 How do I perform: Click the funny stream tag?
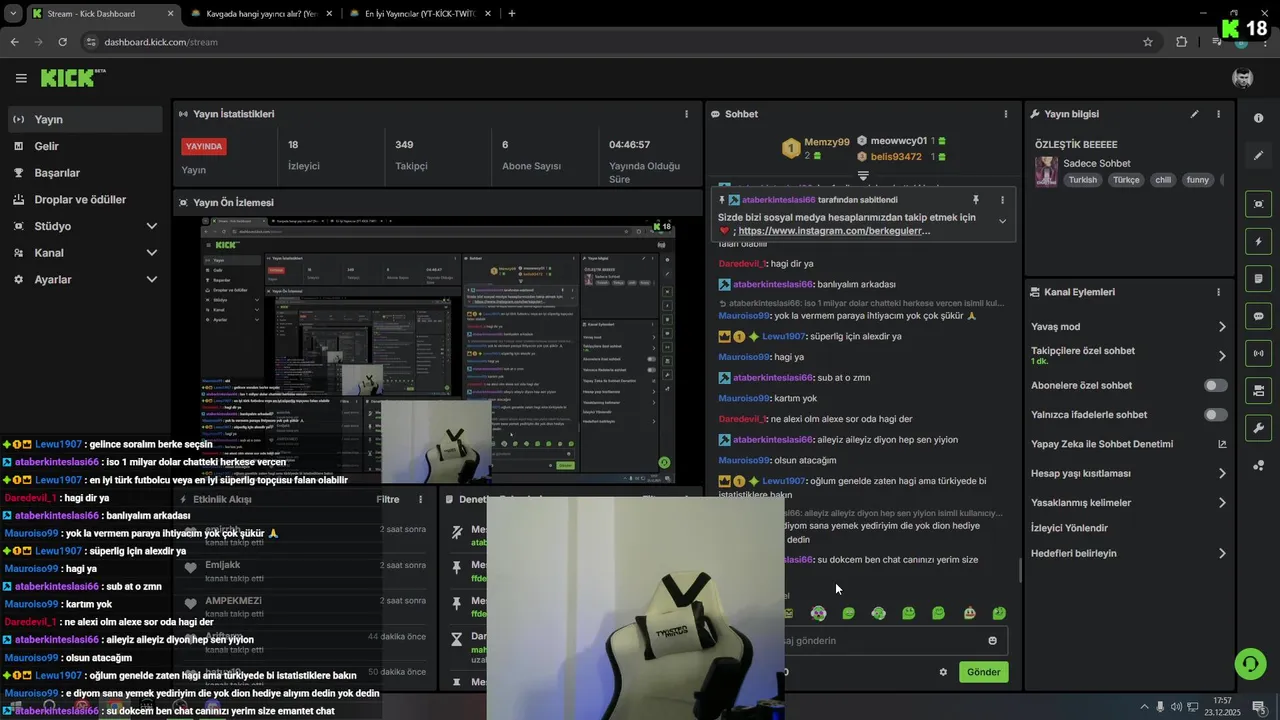click(x=1197, y=180)
